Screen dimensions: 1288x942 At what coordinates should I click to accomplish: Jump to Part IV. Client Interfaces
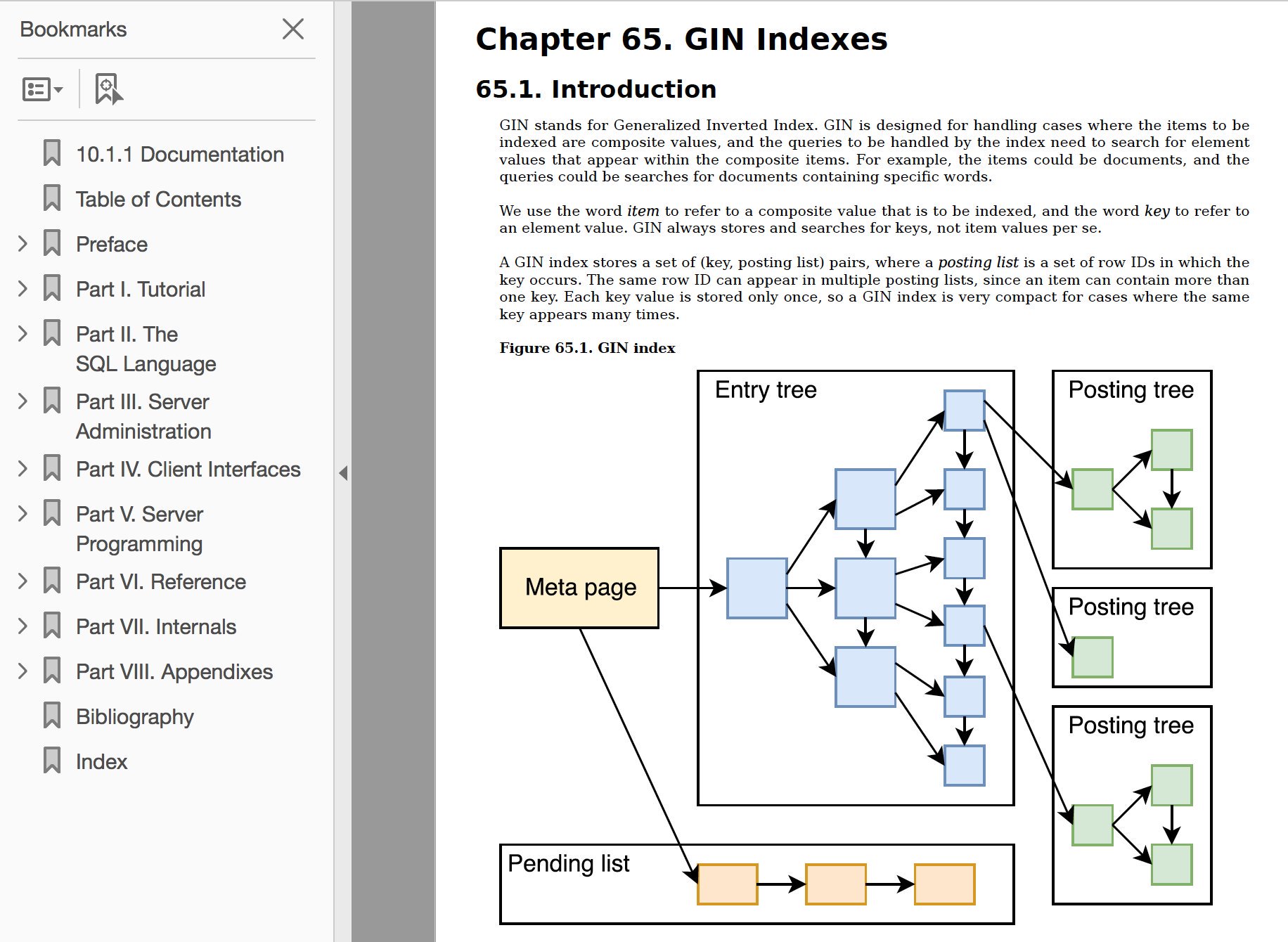[x=188, y=470]
